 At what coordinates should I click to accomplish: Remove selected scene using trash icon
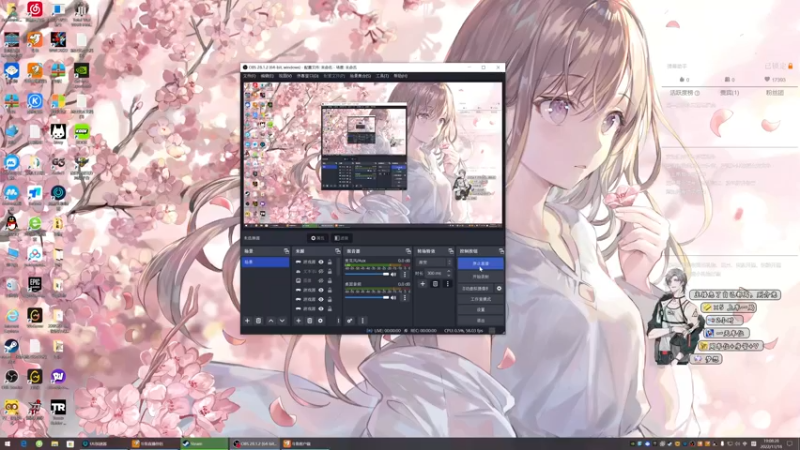click(x=259, y=321)
